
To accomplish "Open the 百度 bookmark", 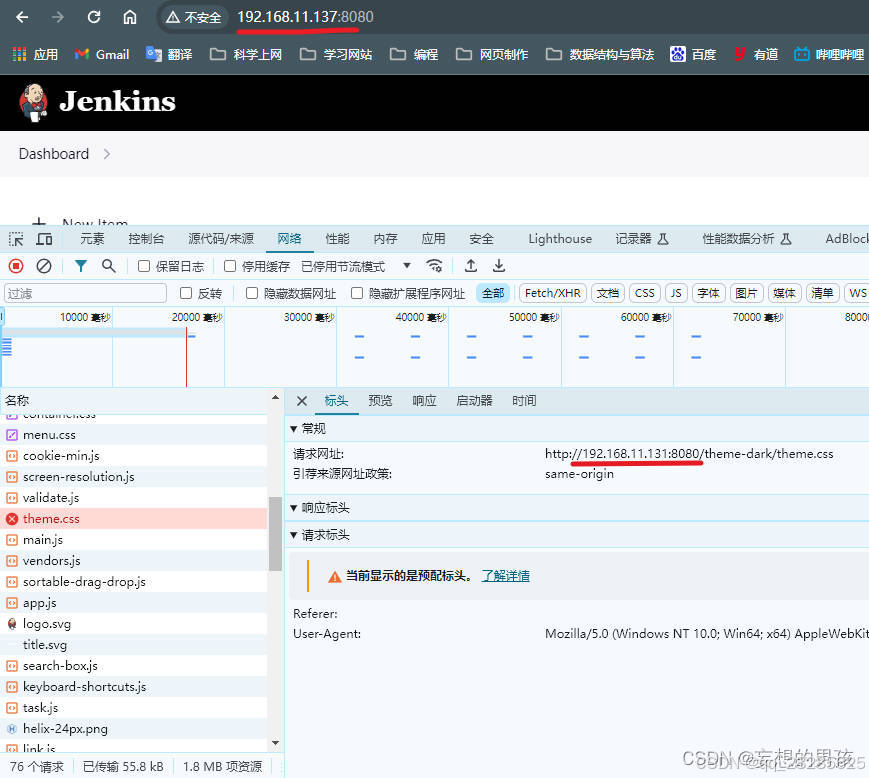I will pos(693,54).
